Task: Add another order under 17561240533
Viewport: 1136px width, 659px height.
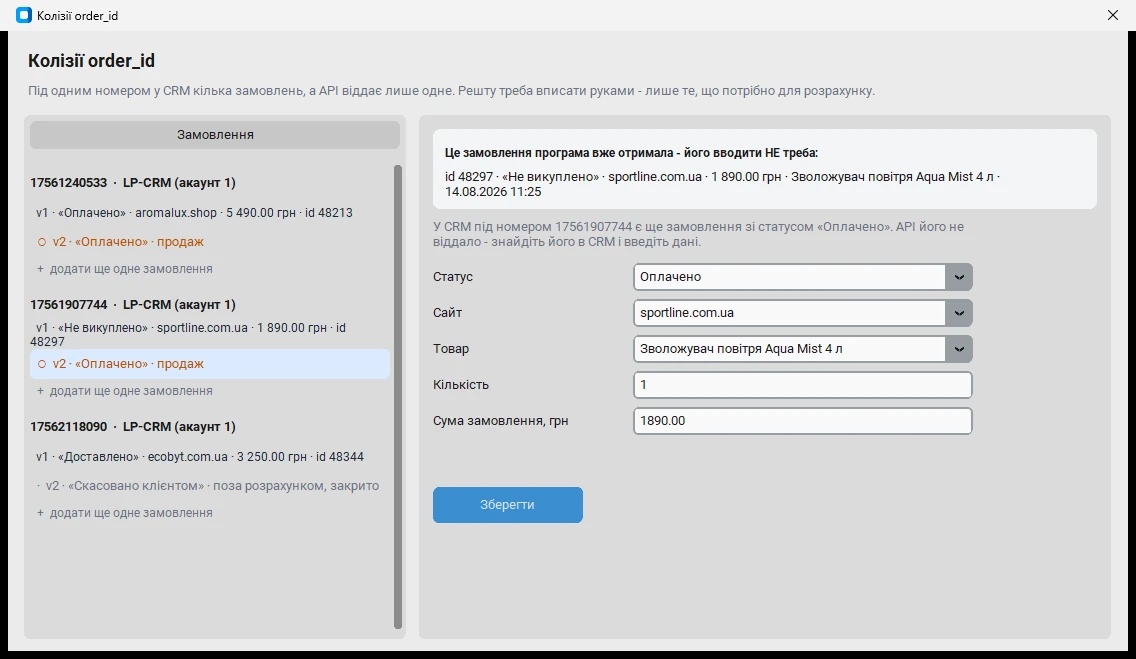Action: (x=125, y=269)
